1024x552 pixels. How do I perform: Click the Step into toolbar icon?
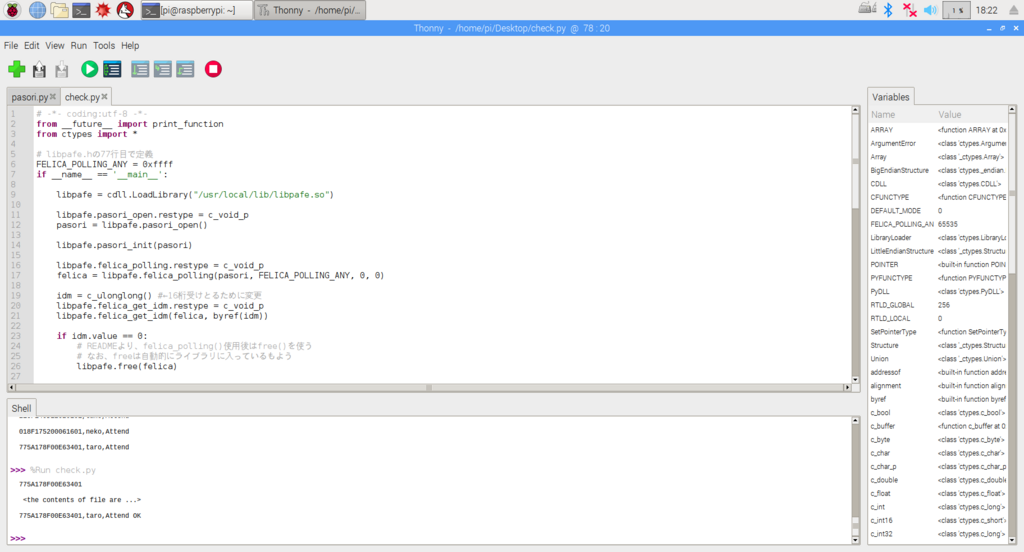162,69
